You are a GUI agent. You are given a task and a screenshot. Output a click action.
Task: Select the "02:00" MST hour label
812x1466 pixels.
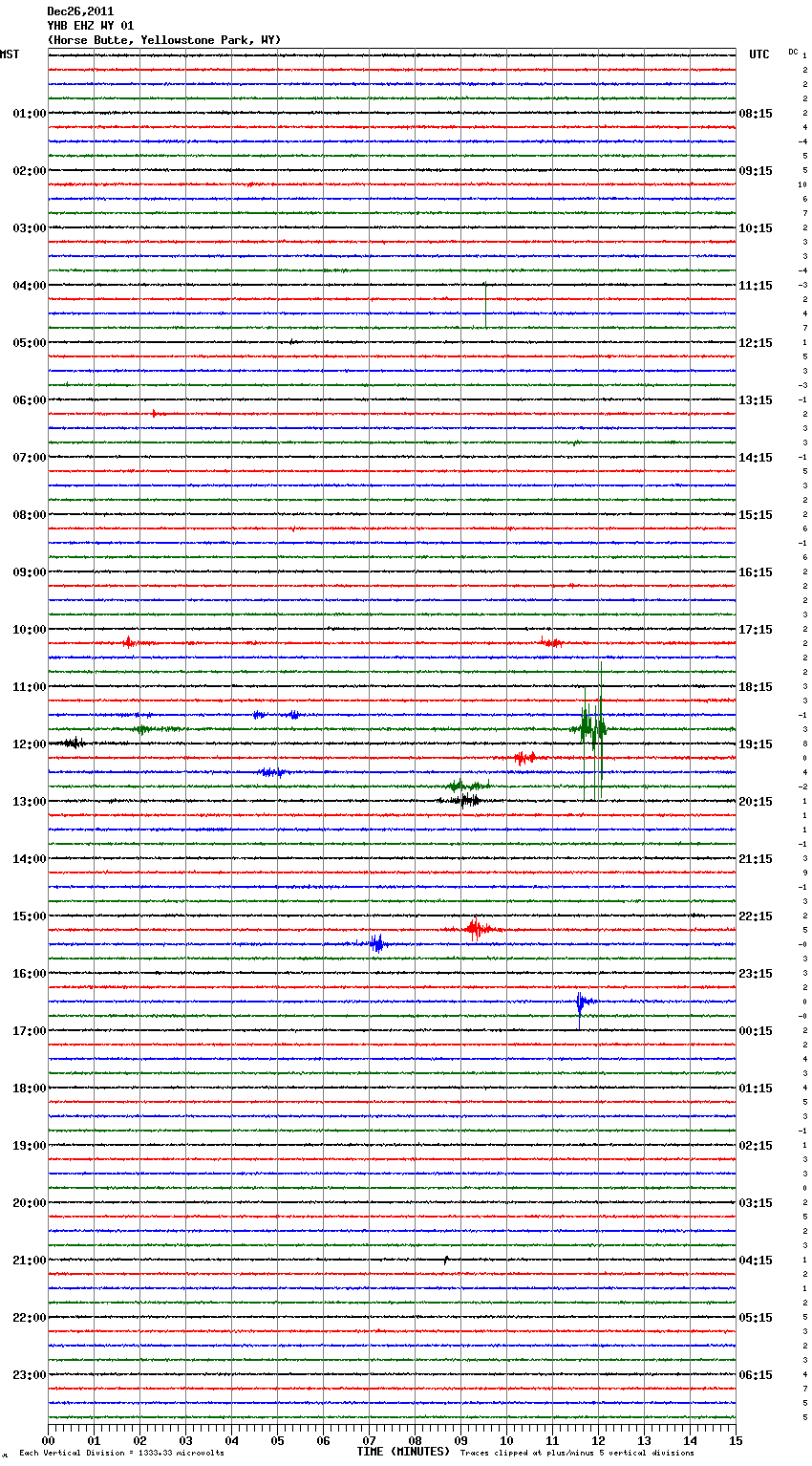tap(30, 171)
